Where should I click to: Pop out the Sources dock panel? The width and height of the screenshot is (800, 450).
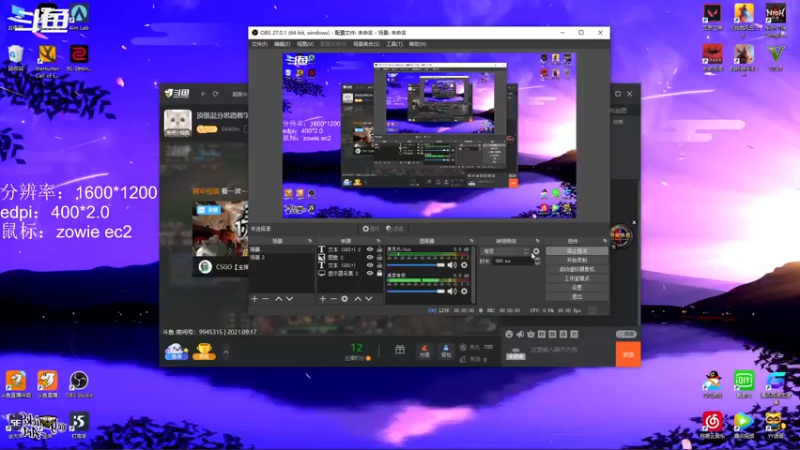pos(378,241)
